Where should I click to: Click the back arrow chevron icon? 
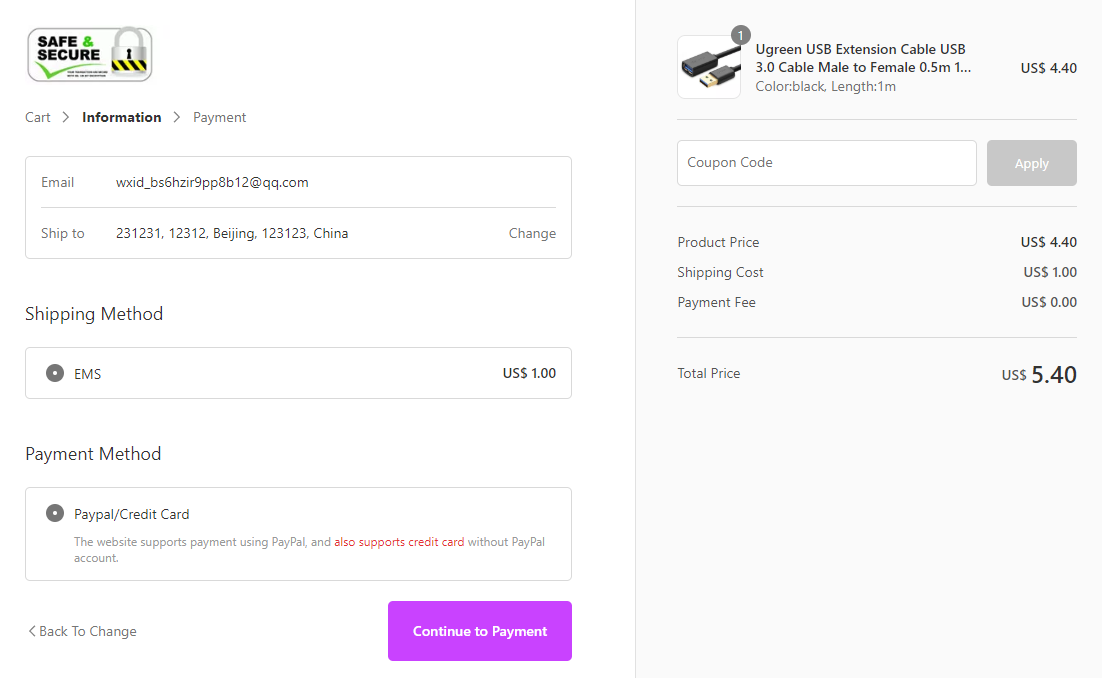[x=31, y=631]
